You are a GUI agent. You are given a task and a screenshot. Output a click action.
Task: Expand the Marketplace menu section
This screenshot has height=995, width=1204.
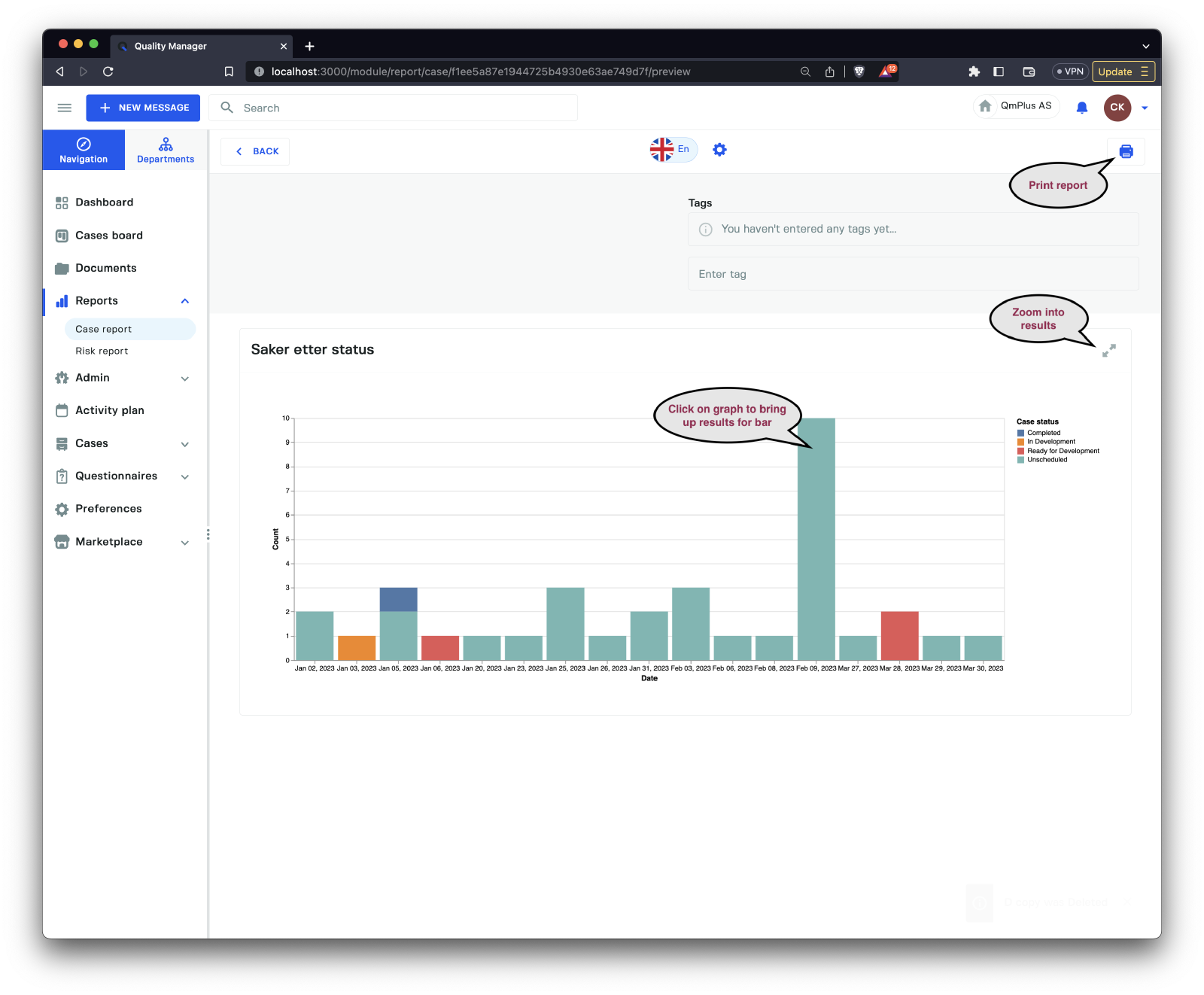tap(185, 543)
